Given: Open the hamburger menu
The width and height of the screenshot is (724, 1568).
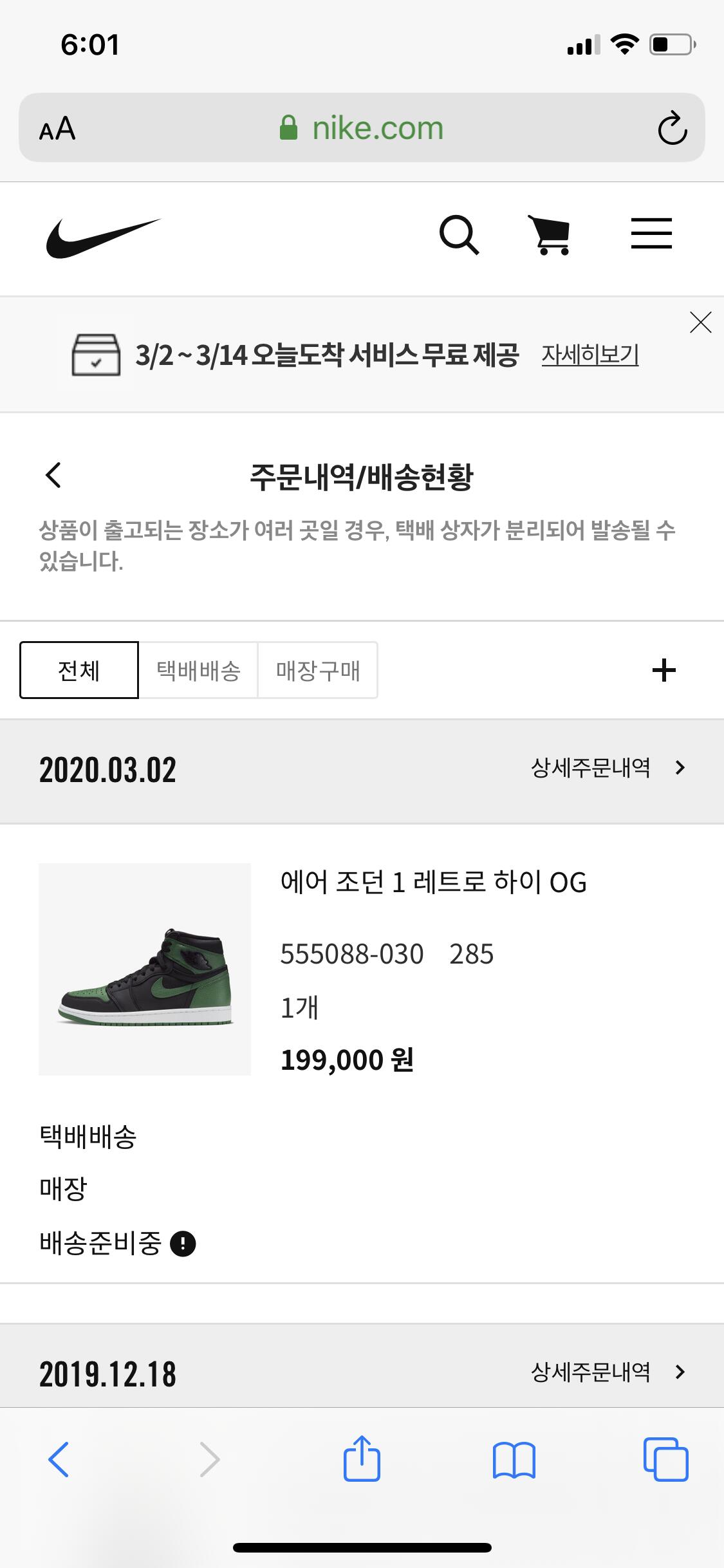Looking at the screenshot, I should (651, 234).
